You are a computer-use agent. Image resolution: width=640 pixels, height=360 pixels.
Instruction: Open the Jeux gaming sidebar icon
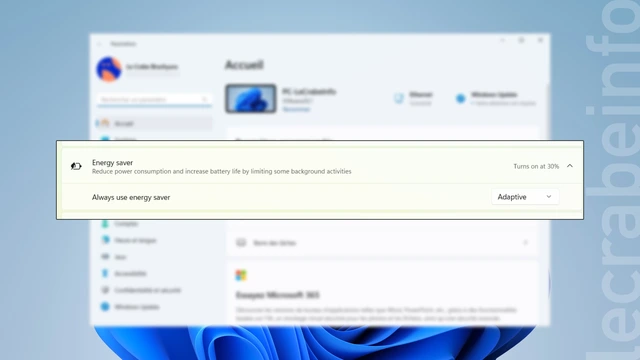point(105,257)
